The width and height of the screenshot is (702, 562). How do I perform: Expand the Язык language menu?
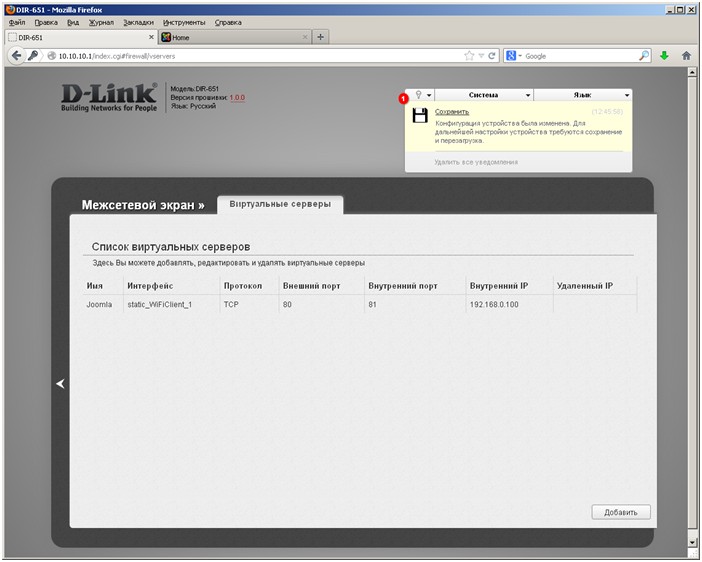click(583, 95)
